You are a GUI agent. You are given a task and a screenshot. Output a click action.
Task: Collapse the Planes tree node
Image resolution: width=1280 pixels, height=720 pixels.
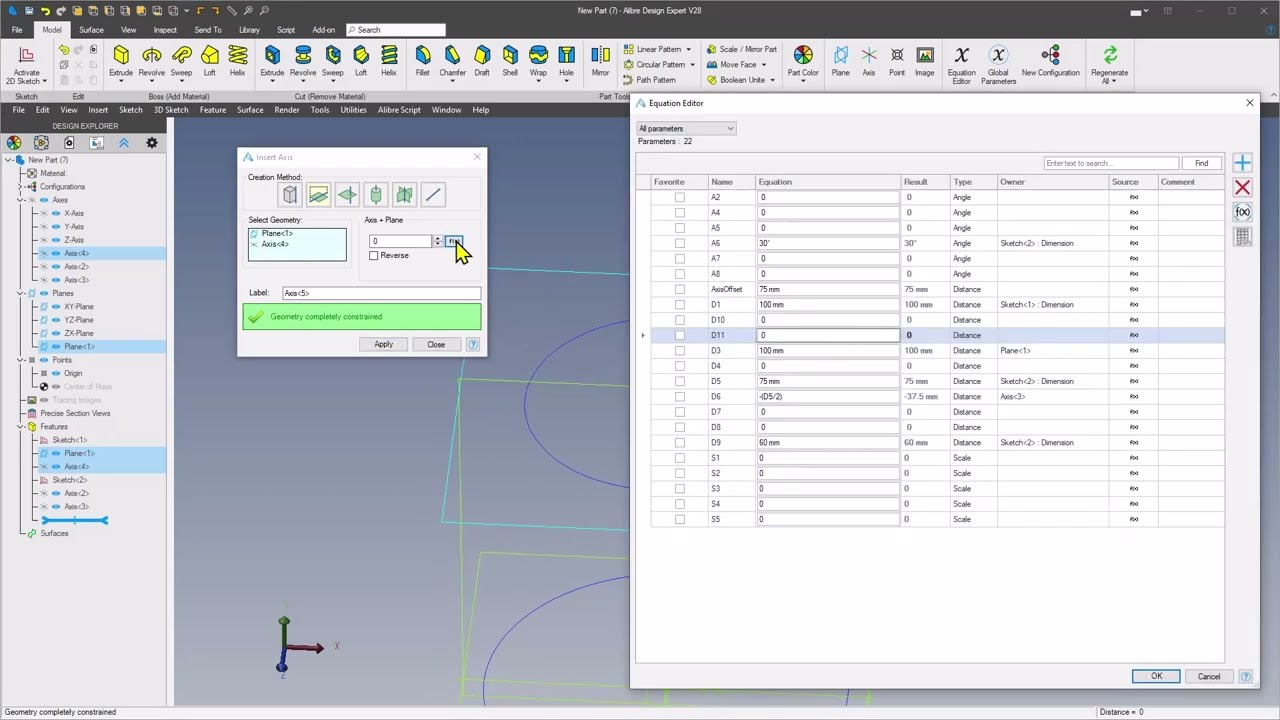pyautogui.click(x=20, y=293)
